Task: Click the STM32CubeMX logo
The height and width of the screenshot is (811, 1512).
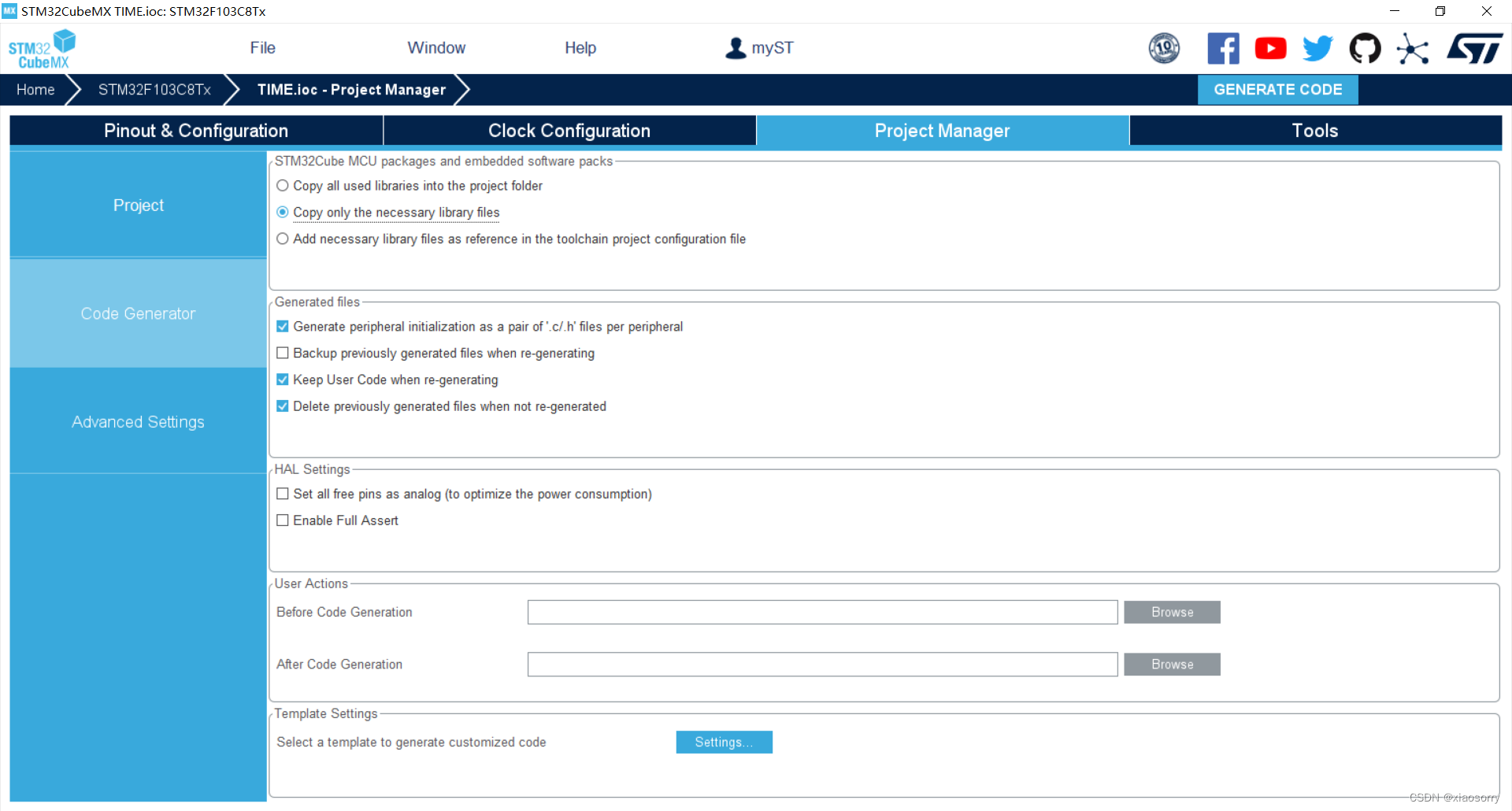Action: [x=42, y=49]
